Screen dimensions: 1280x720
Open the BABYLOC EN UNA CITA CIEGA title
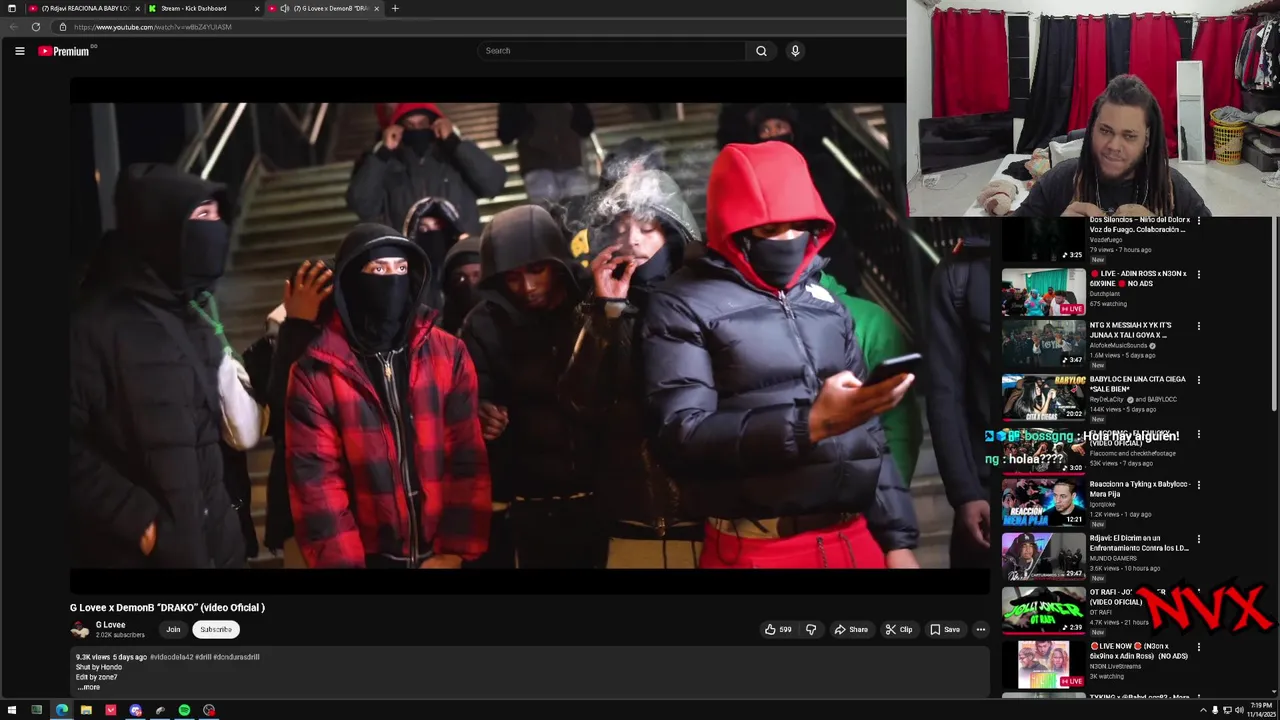[1138, 384]
